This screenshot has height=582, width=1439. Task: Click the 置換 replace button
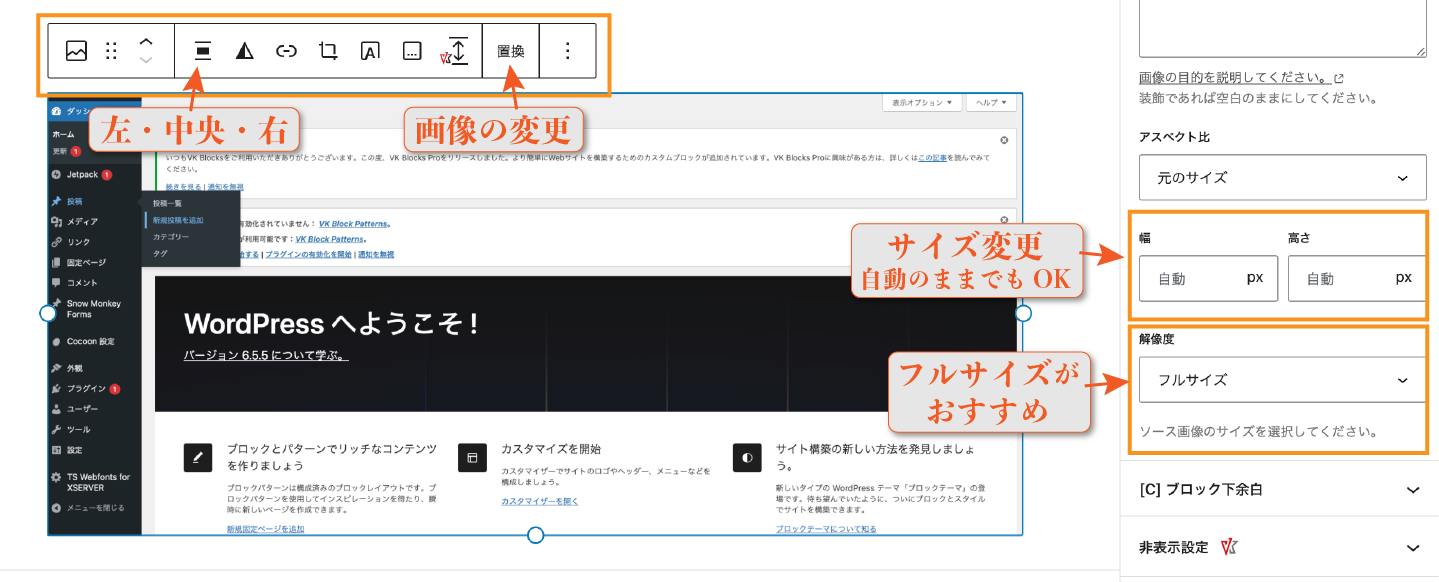tap(511, 51)
